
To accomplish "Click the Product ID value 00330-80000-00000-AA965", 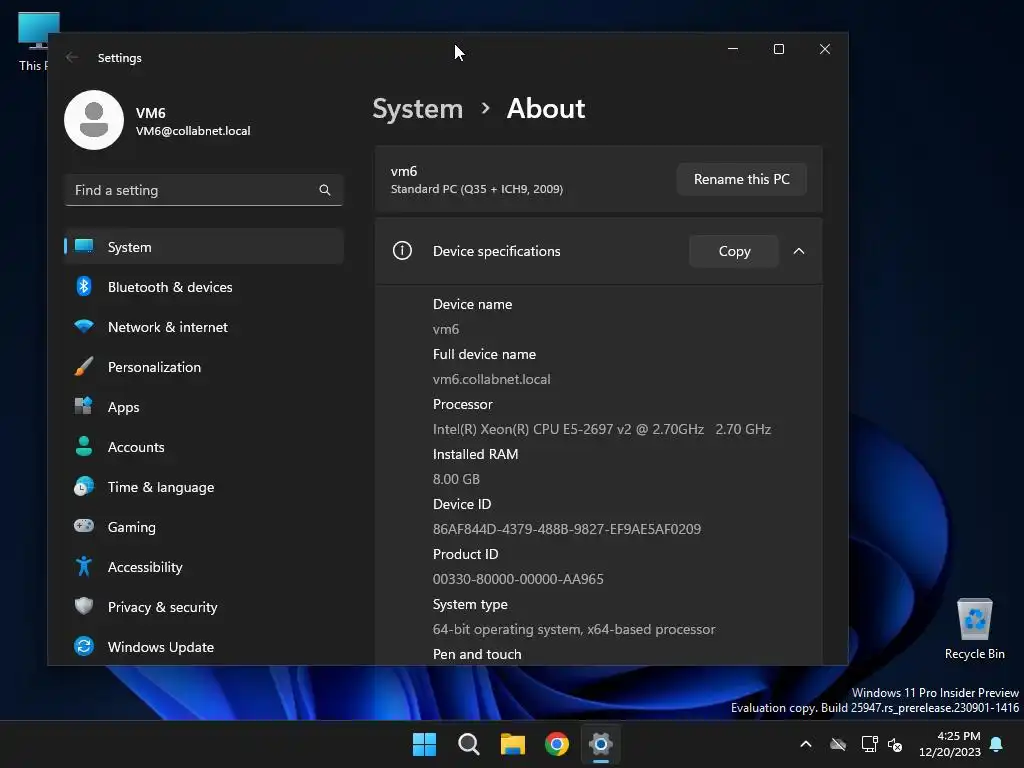I will 518,579.
